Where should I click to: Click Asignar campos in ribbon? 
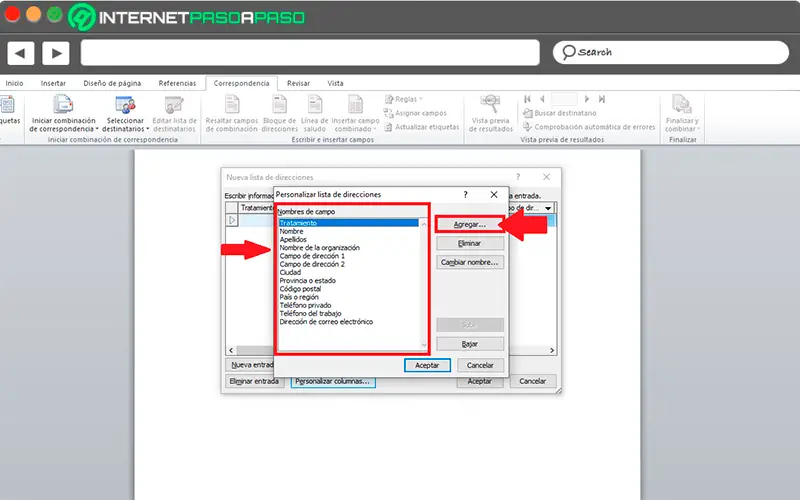pos(415,113)
